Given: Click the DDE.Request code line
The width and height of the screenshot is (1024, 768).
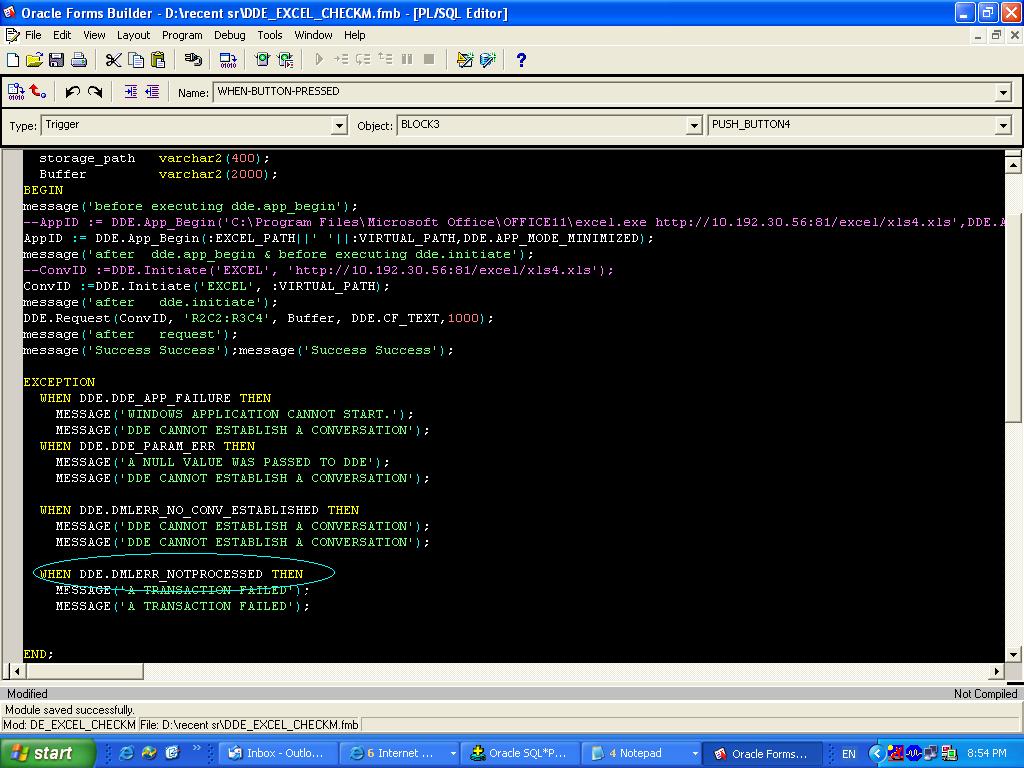Looking at the screenshot, I should 258,318.
